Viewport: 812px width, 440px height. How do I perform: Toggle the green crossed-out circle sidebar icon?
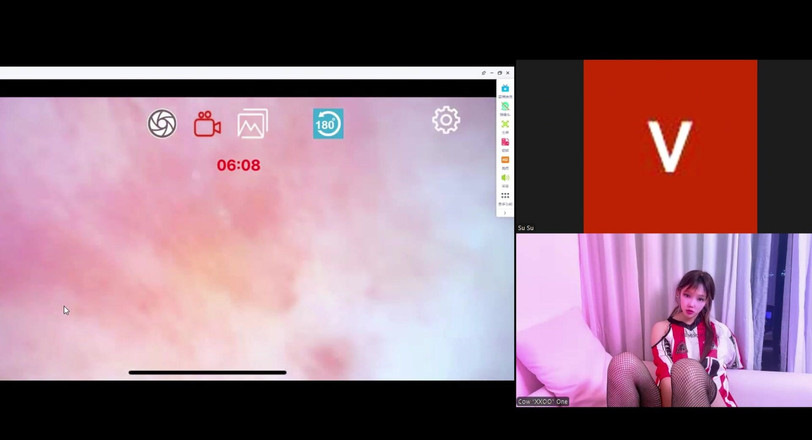pos(505,106)
